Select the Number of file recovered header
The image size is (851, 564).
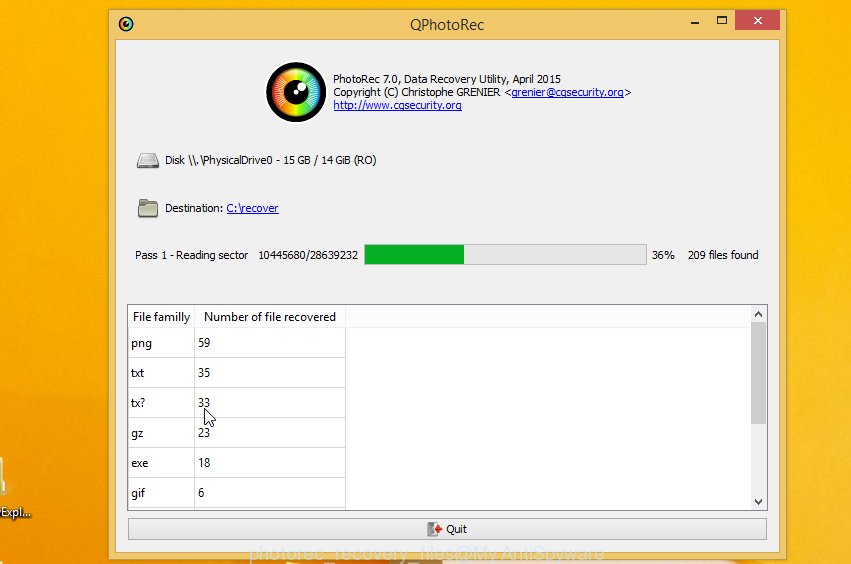270,317
